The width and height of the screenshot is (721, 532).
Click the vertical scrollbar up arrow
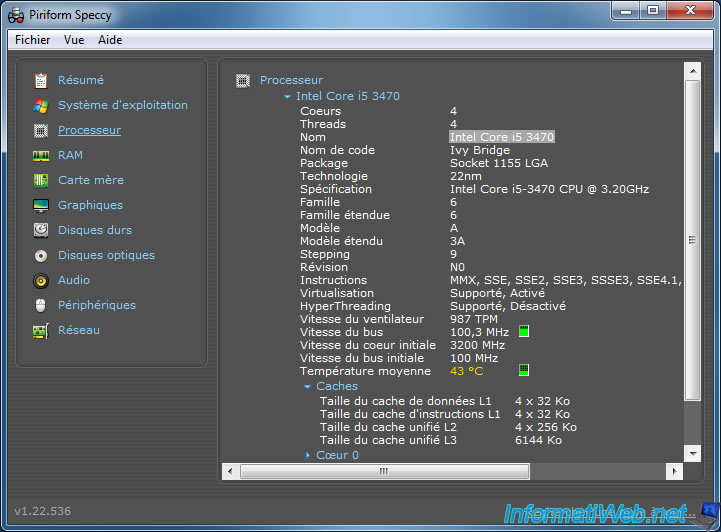[692, 71]
